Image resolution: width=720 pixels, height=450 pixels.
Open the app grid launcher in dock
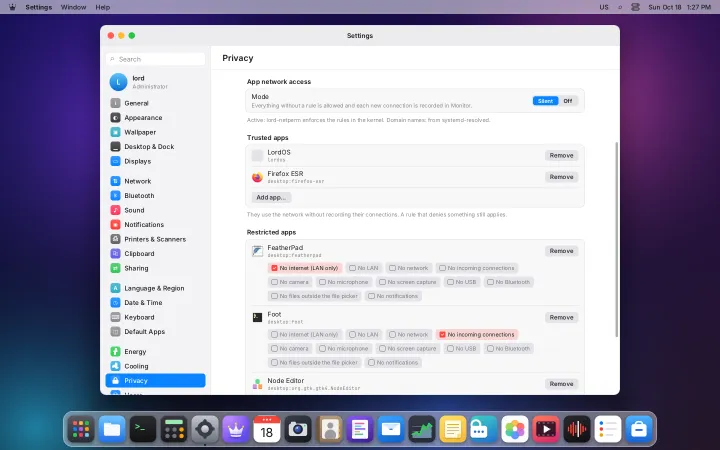81,429
